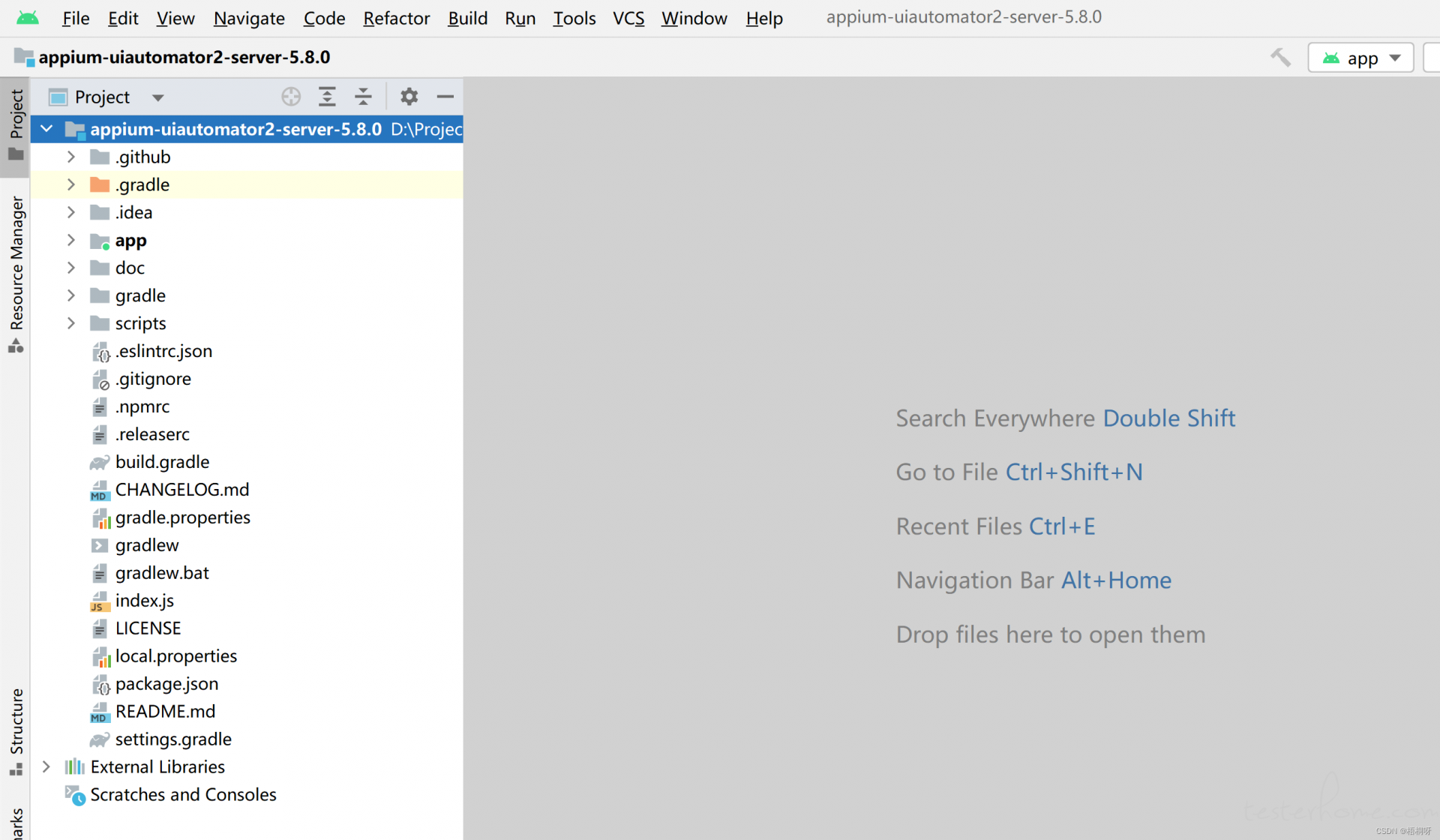Expand the .idea folder
1440x840 pixels.
click(x=71, y=212)
